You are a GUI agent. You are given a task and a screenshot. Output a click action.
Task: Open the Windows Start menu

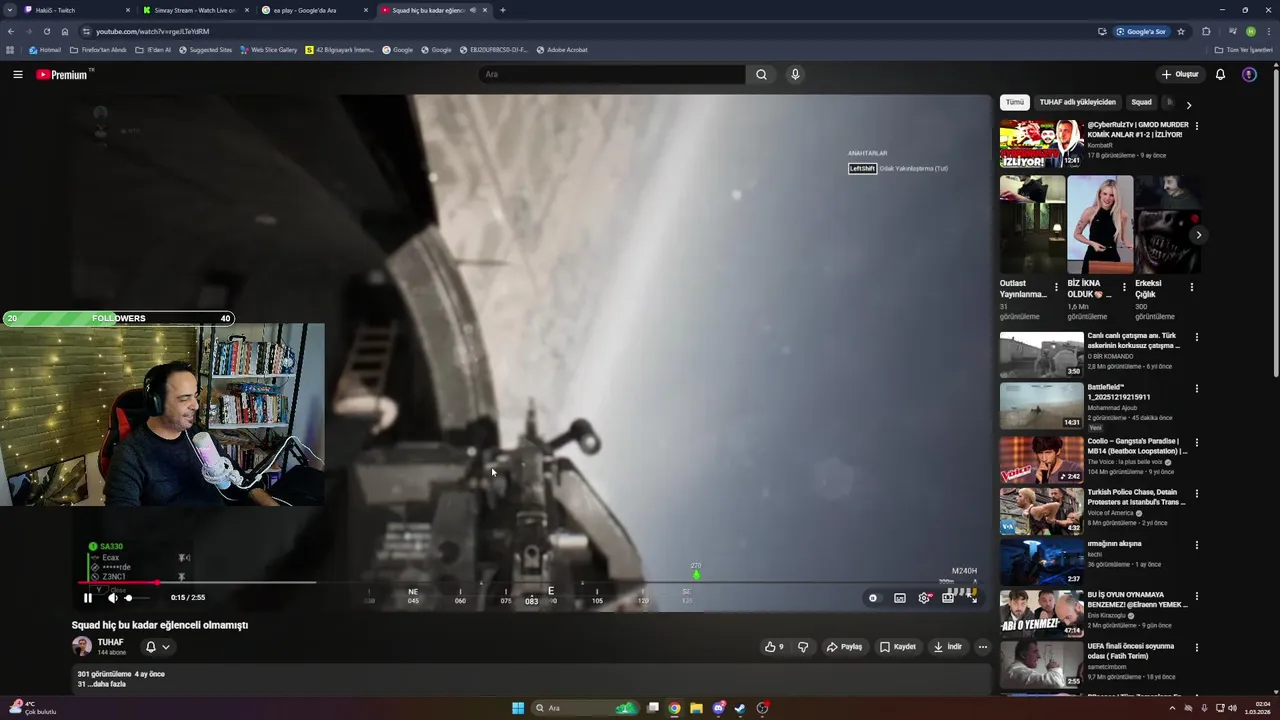pos(518,708)
